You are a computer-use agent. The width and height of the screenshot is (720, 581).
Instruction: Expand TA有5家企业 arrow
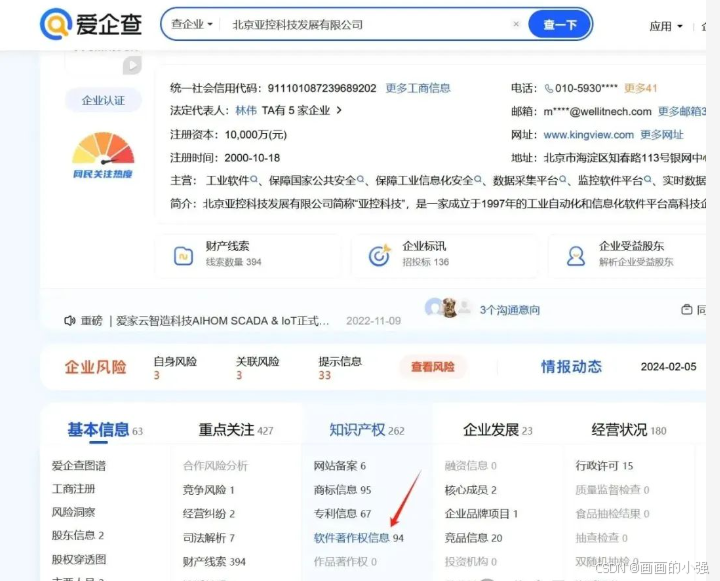click(339, 110)
